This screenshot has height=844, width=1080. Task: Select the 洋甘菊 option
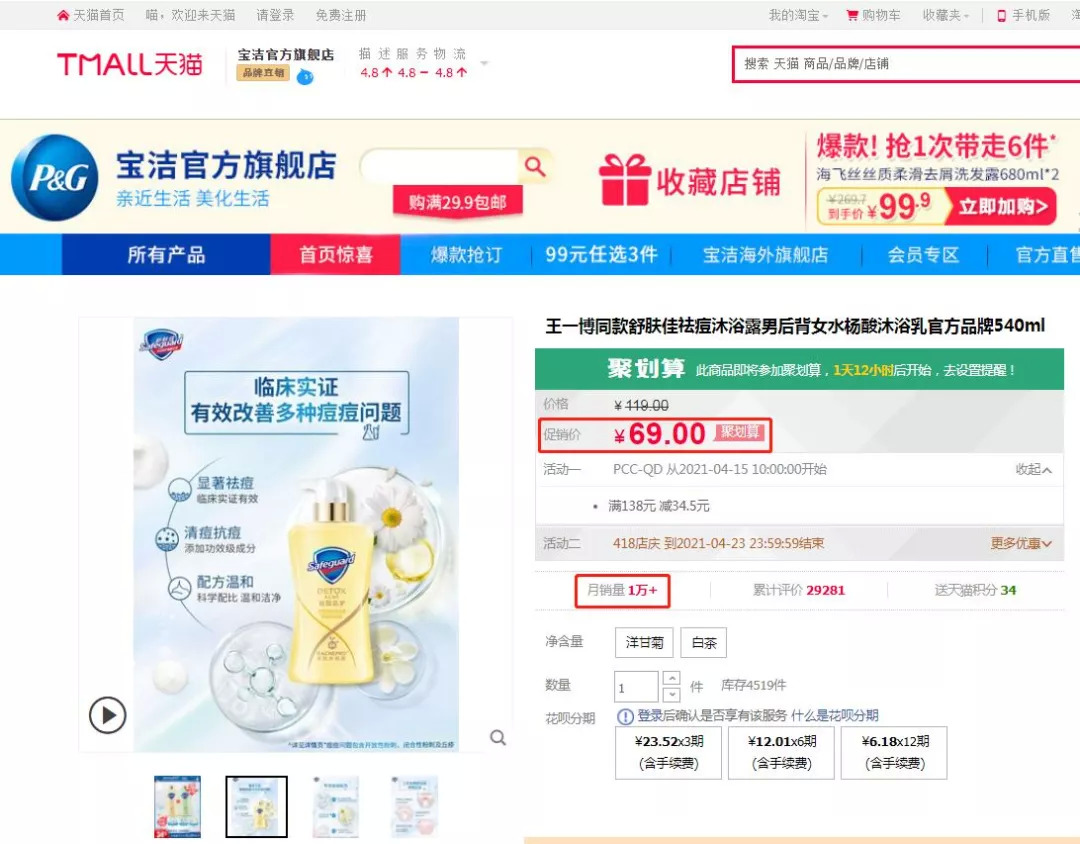click(644, 643)
